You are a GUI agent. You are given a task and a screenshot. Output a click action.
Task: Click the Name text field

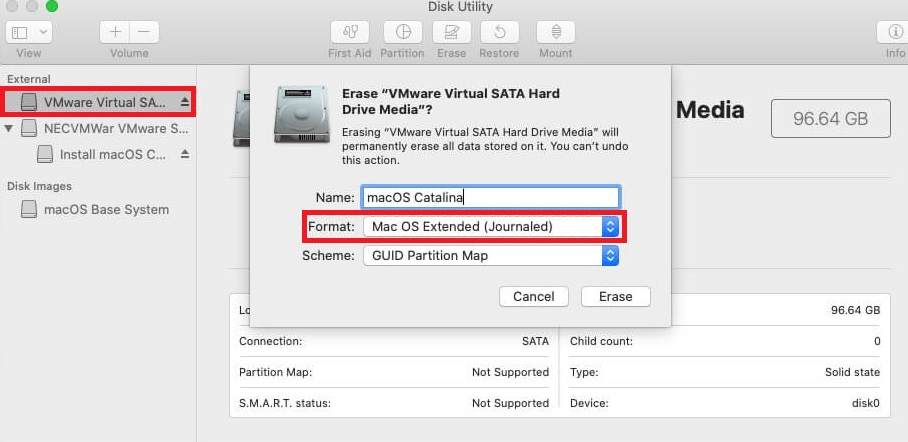point(491,198)
